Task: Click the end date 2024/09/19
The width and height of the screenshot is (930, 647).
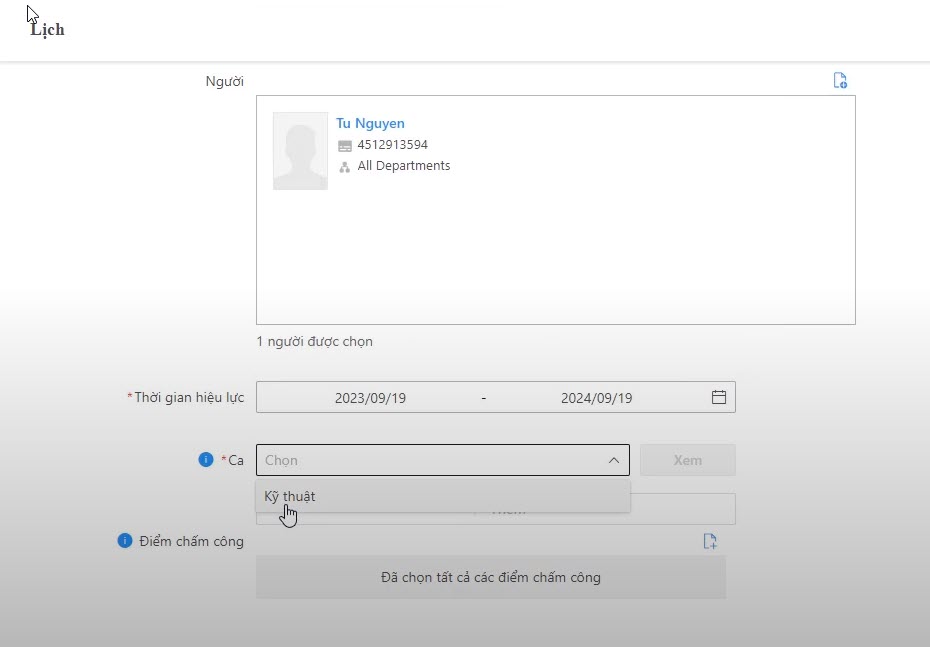Action: click(596, 398)
